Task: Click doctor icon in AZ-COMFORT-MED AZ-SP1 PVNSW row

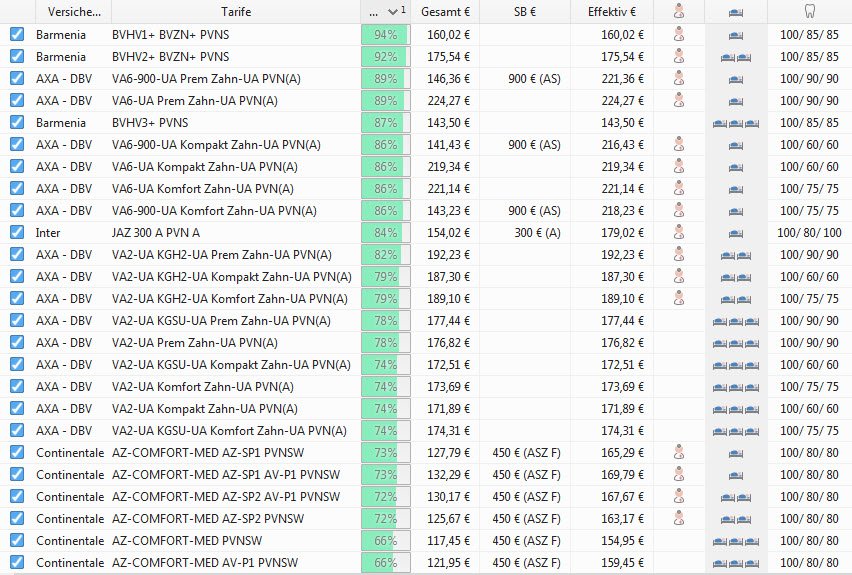Action: tap(679, 452)
